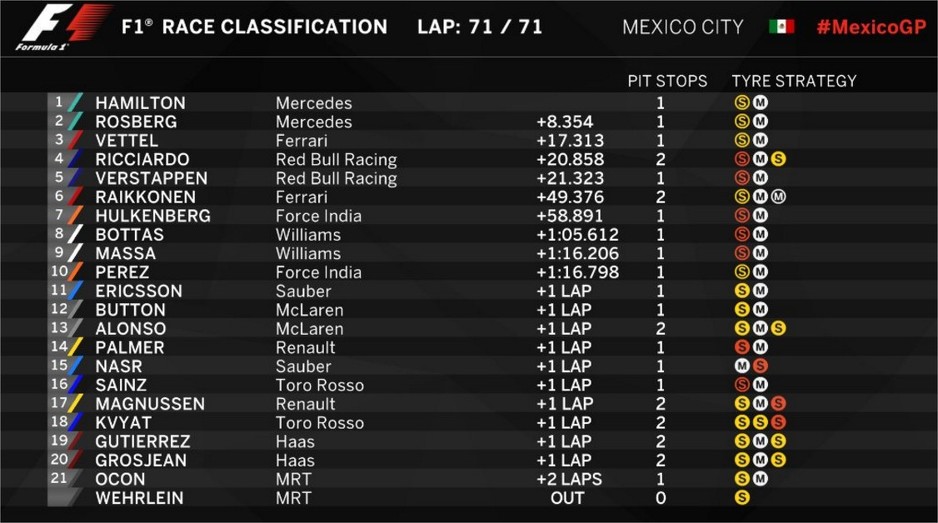Click Wehrlein's single soft tyre icon
Viewport: 938px width, 523px height.
pyautogui.click(x=742, y=497)
